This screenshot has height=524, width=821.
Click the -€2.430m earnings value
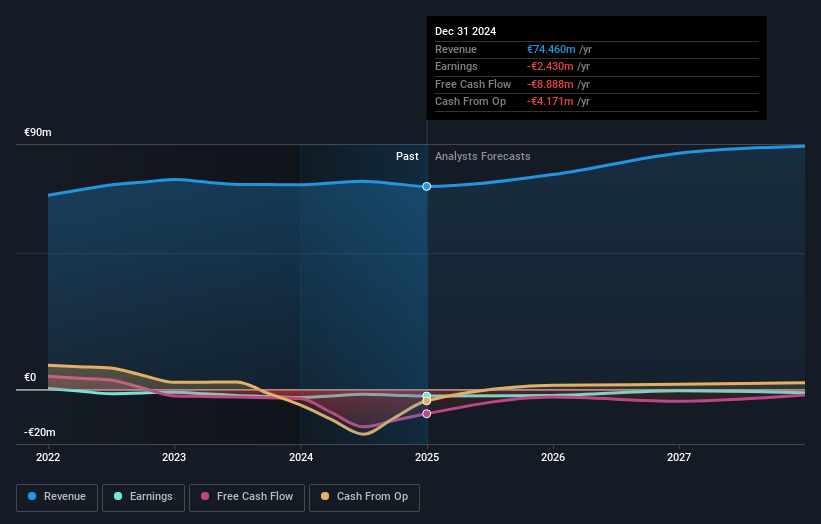[550, 66]
